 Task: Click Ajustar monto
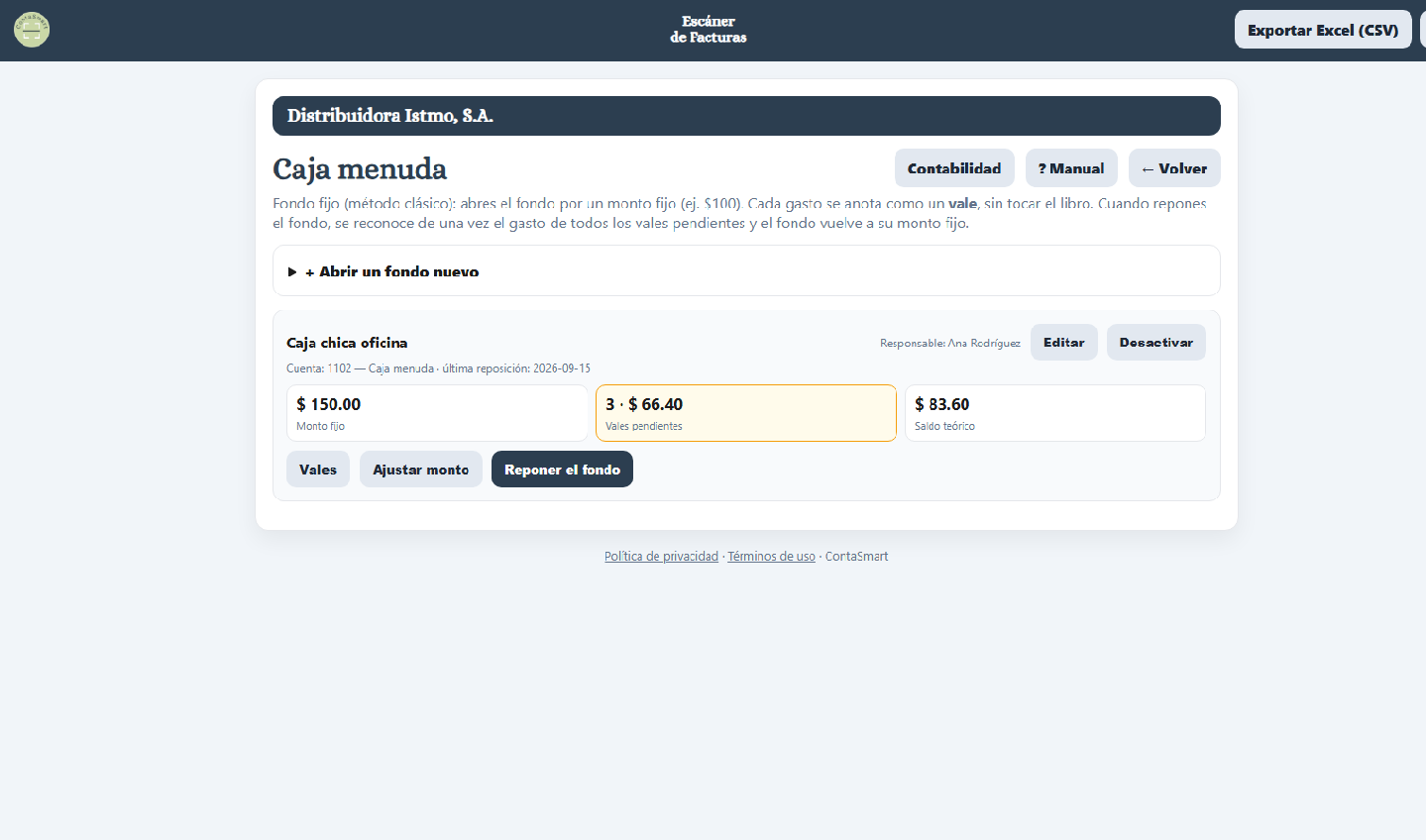point(421,470)
